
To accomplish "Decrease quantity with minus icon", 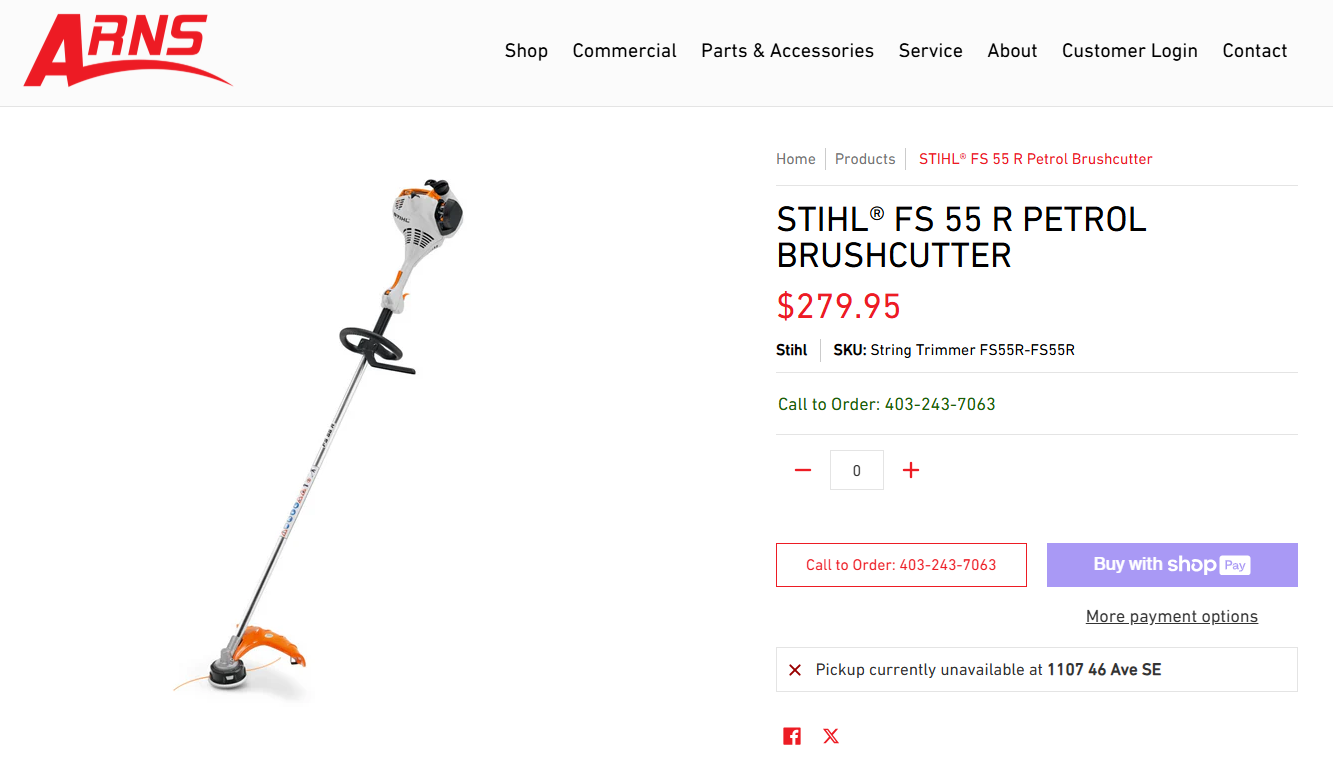I will pos(803,470).
